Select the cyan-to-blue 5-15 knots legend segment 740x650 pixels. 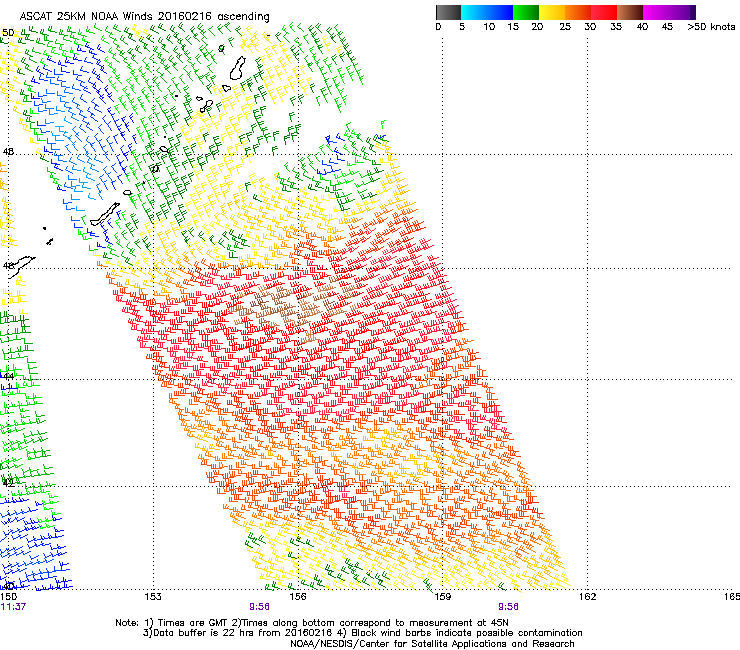coord(487,12)
